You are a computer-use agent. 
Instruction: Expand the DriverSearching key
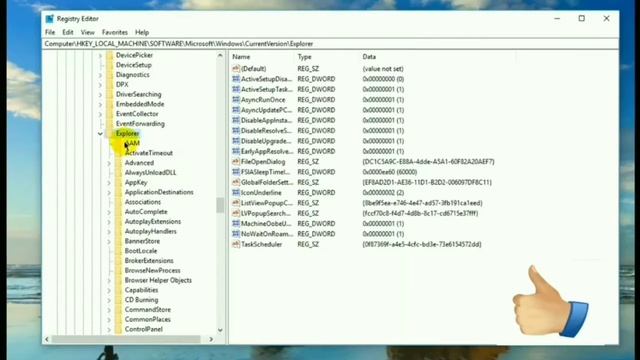pyautogui.click(x=100, y=94)
